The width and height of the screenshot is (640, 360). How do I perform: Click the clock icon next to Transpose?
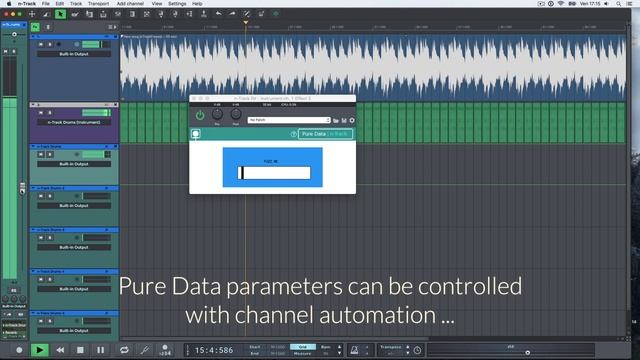pos(417,350)
